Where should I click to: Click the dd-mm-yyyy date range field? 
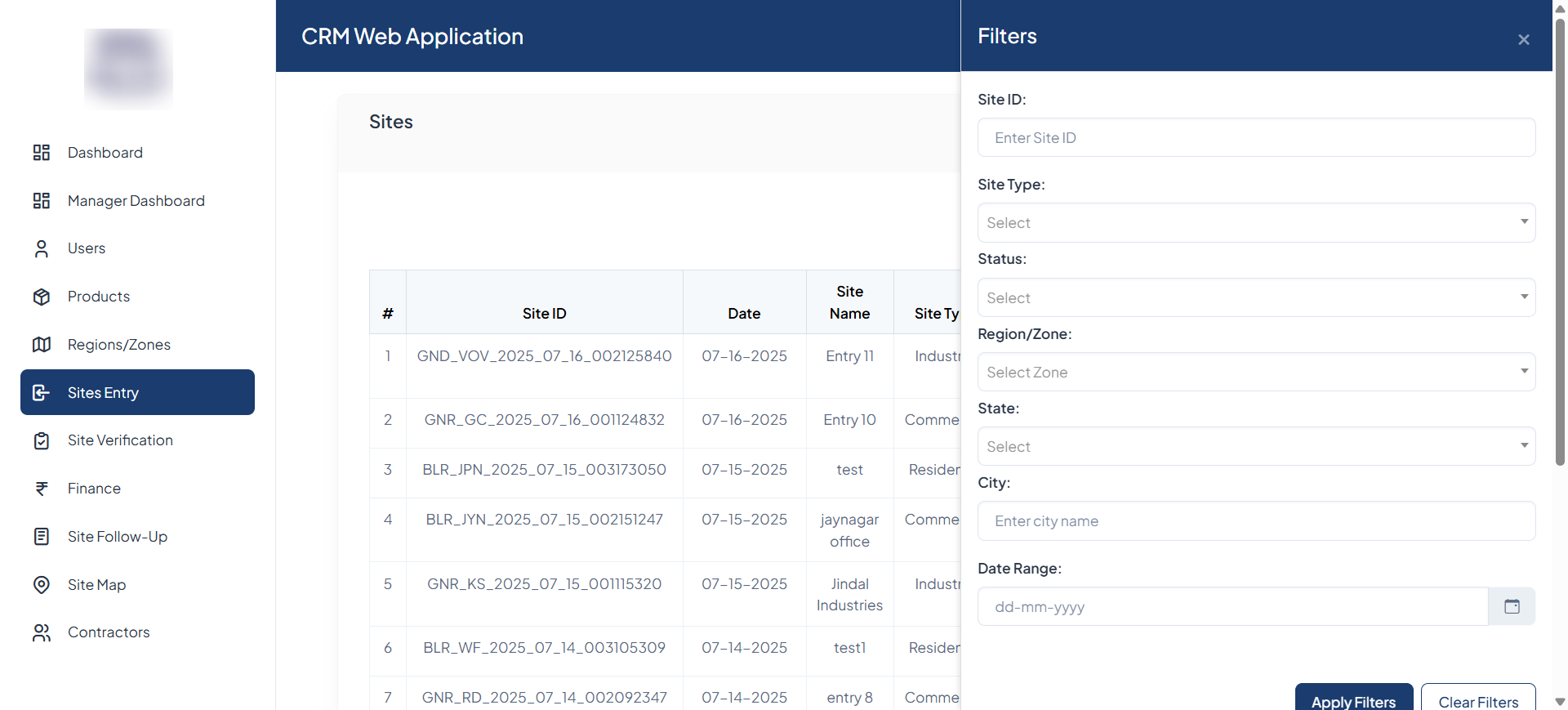[1232, 606]
